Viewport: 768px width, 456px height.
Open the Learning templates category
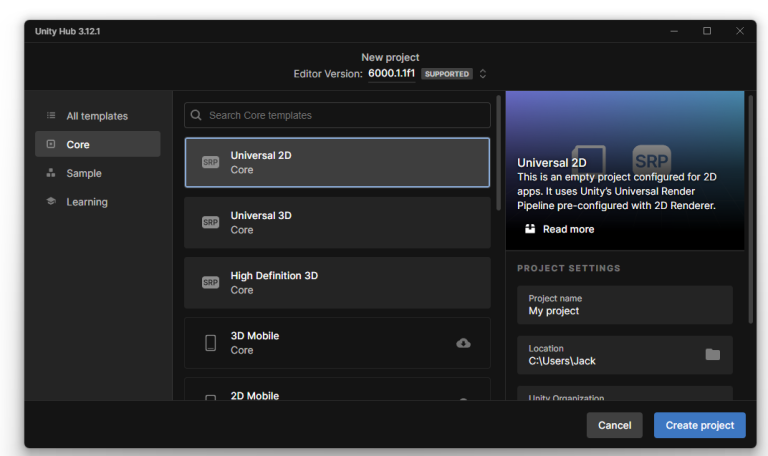pos(87,202)
